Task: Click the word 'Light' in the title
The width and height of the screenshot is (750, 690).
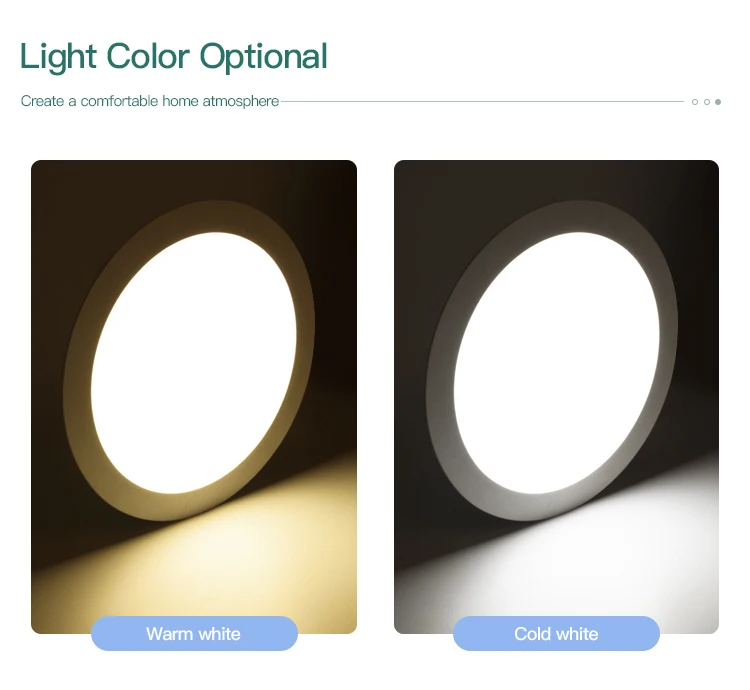Action: pos(58,57)
